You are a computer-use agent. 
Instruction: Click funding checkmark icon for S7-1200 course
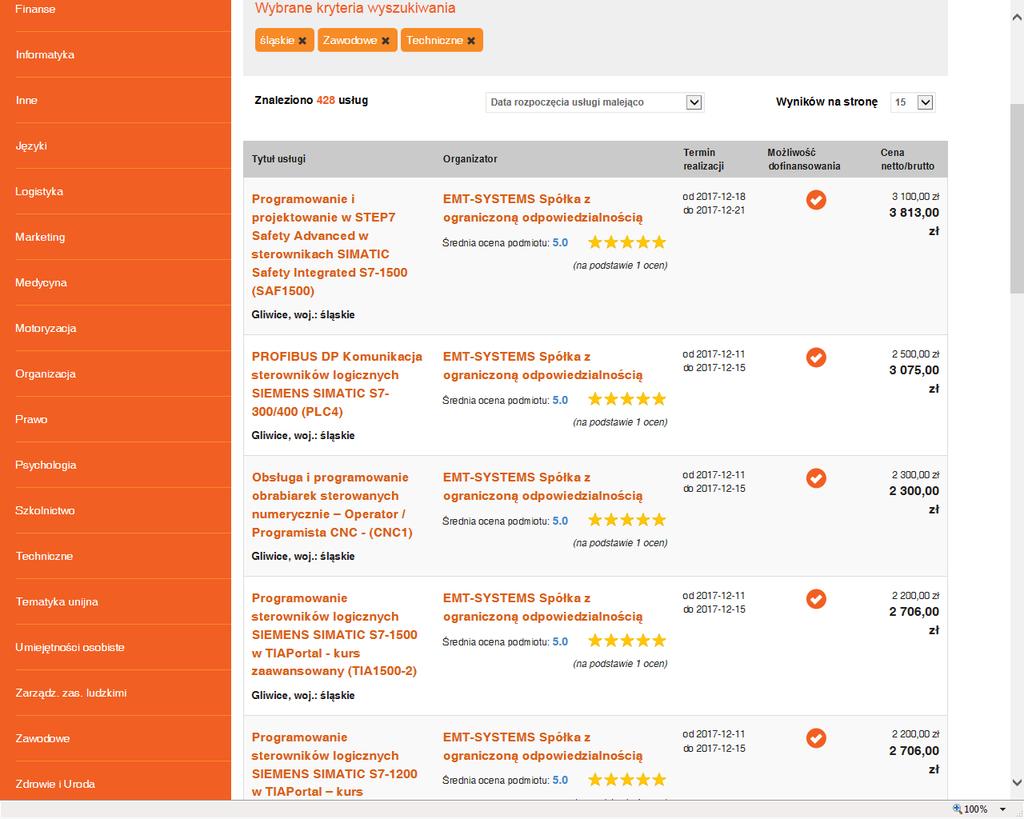click(816, 738)
